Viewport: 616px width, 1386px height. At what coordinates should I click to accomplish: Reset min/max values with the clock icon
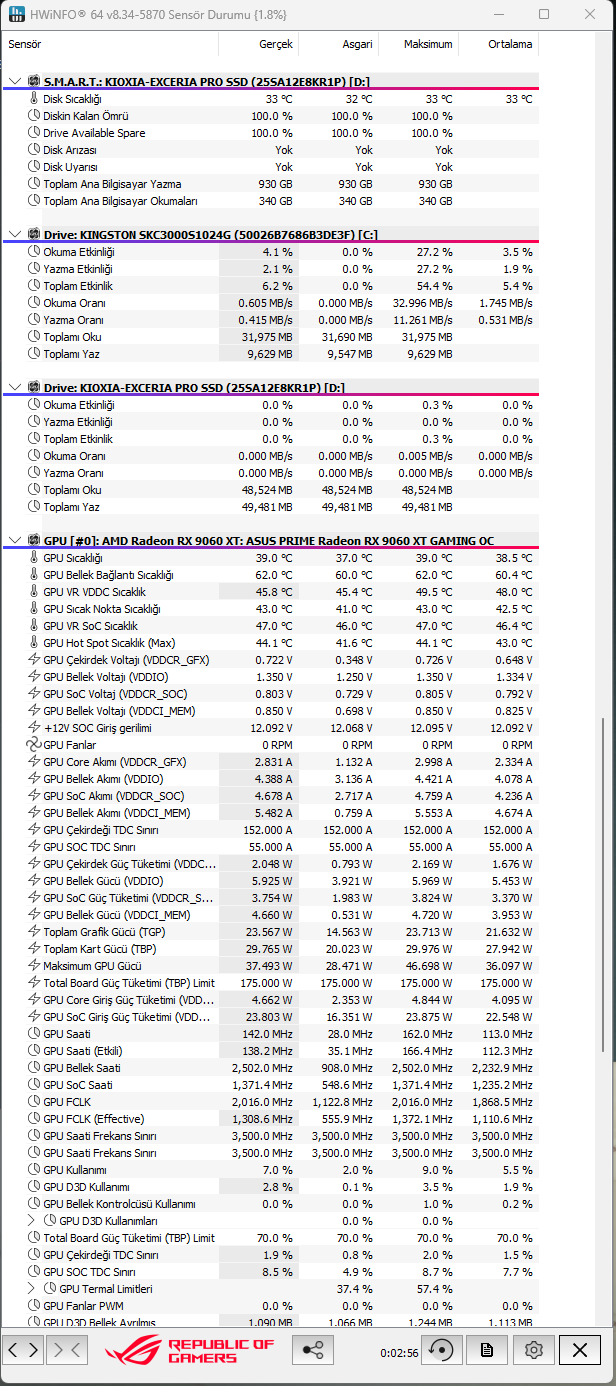(440, 1350)
